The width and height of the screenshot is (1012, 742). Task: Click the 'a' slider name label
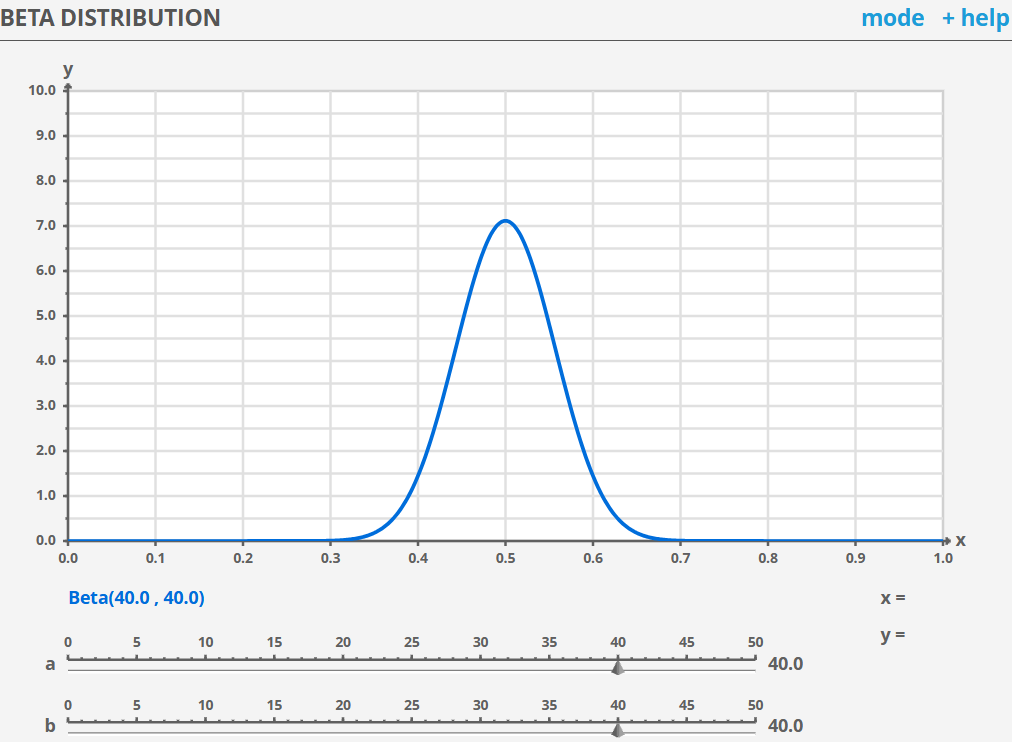[50, 664]
